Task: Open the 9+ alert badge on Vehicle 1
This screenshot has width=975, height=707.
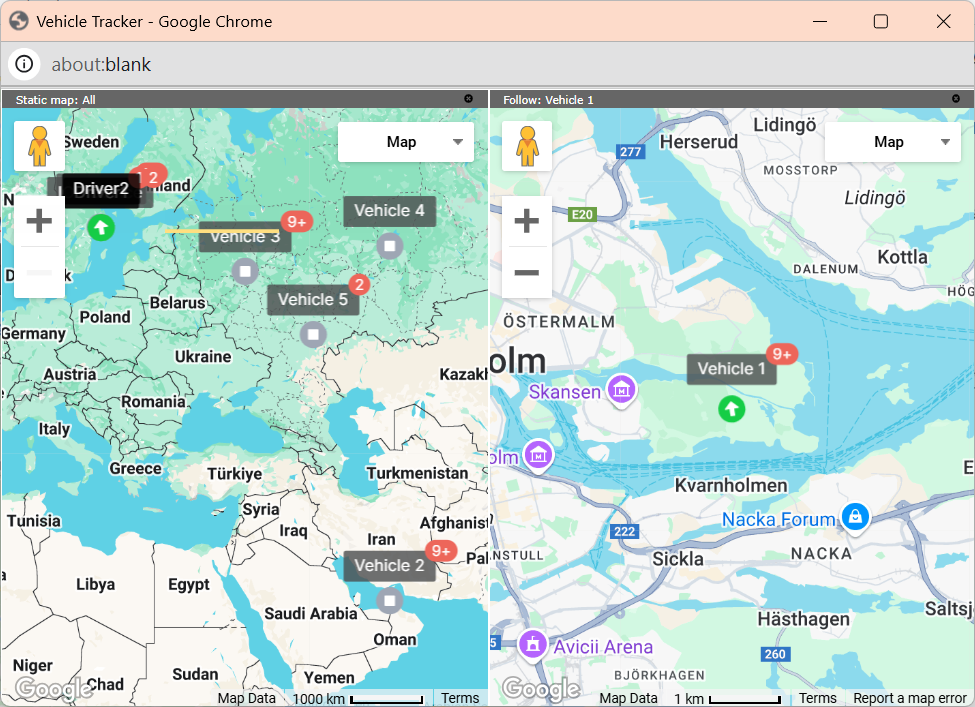Action: (782, 354)
